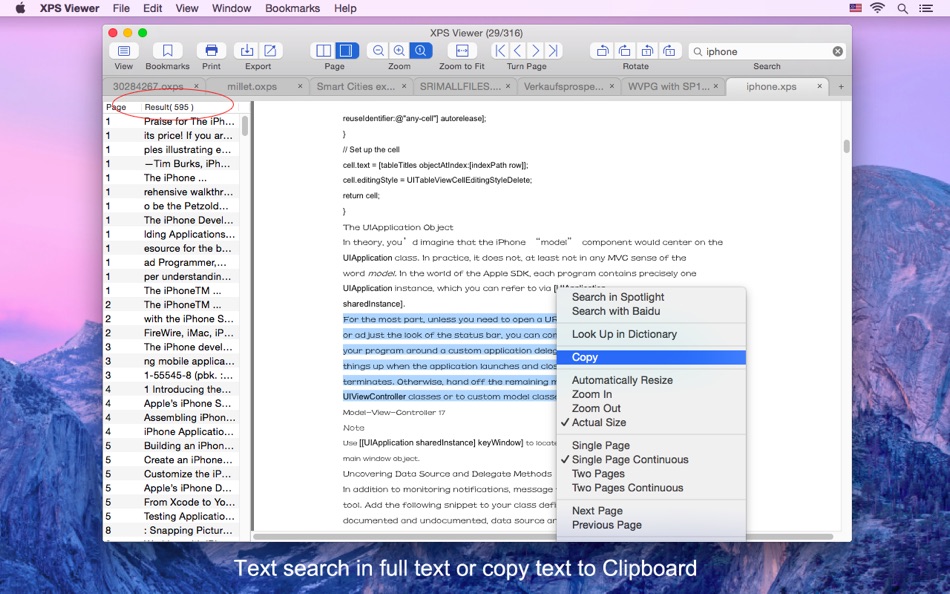Screen dimensions: 950x594
Task: Select result row 'Praise for The iPh...'
Action: pyautogui.click(x=171, y=121)
